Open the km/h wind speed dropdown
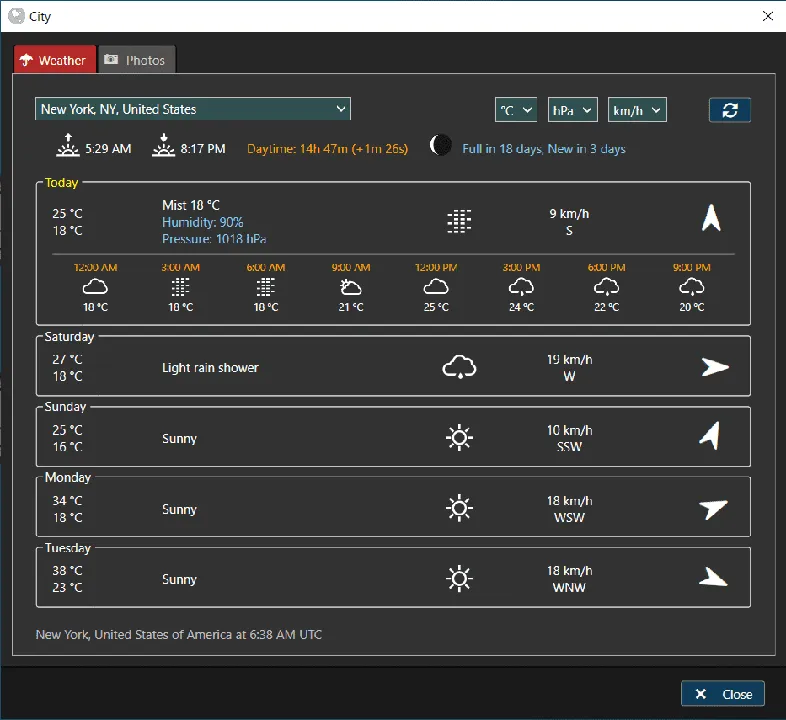 637,110
